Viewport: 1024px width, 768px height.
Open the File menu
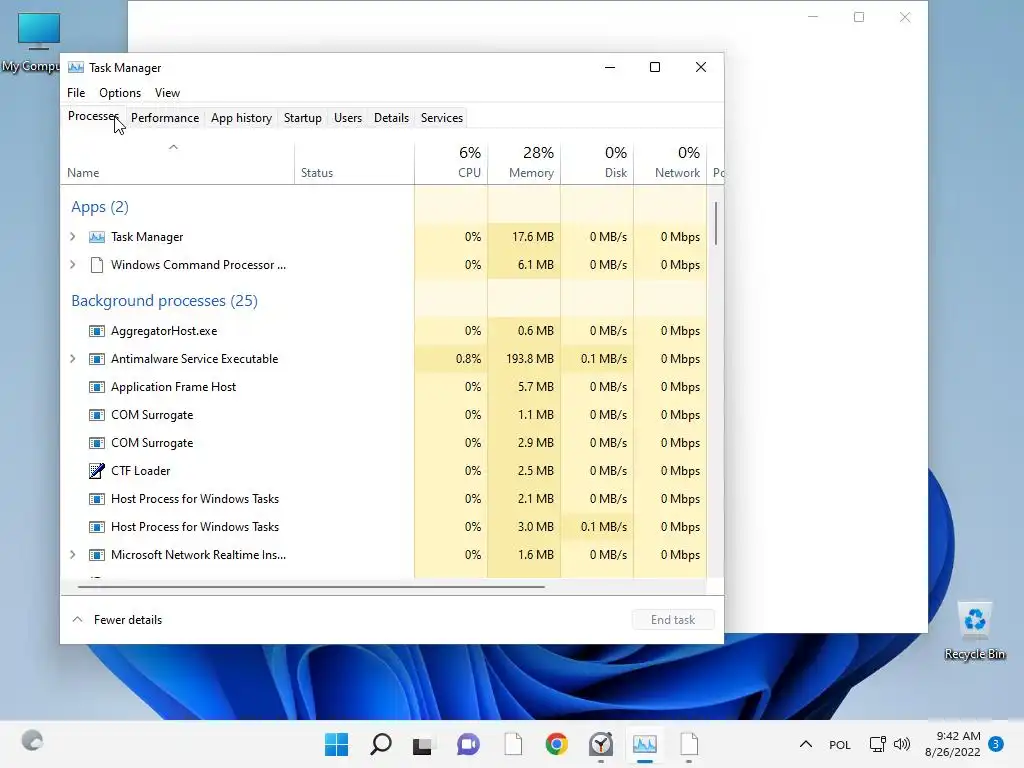(76, 93)
